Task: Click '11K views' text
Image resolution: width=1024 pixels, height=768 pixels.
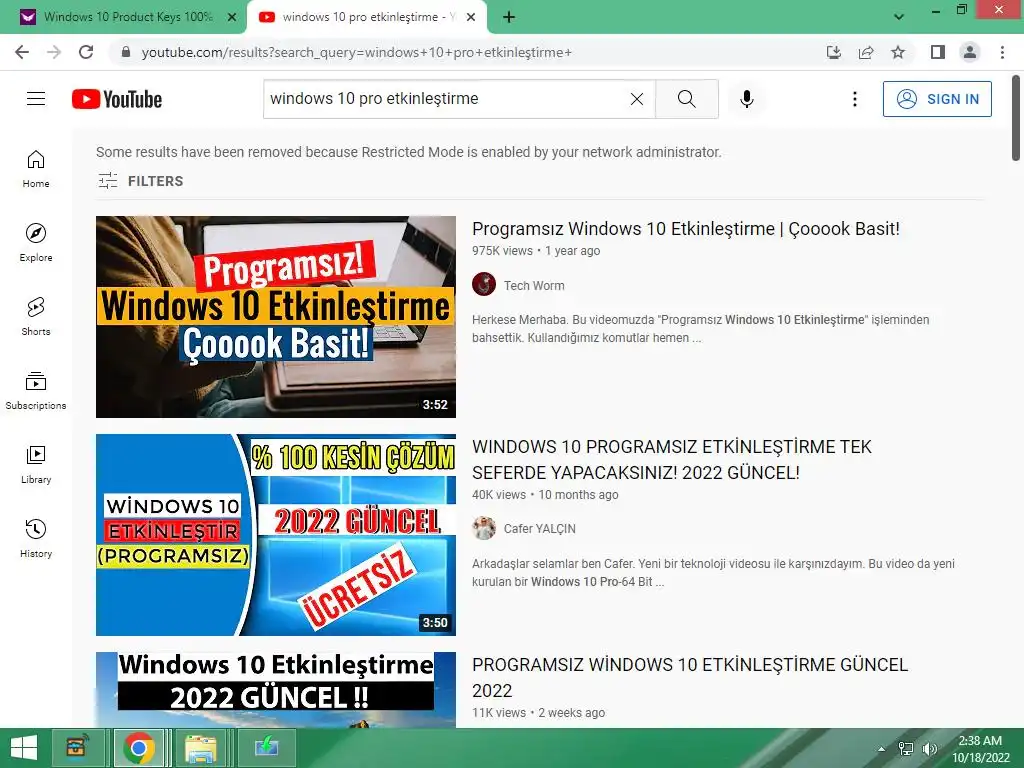Action: point(499,712)
